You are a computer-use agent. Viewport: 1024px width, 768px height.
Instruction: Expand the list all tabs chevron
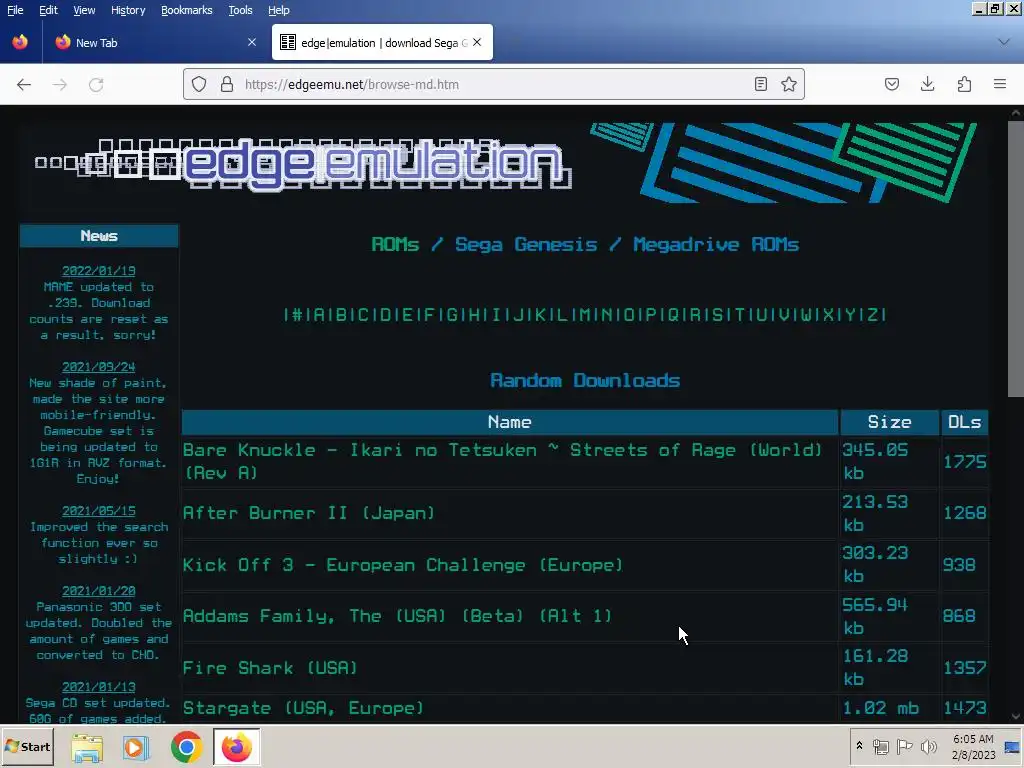(x=1004, y=42)
